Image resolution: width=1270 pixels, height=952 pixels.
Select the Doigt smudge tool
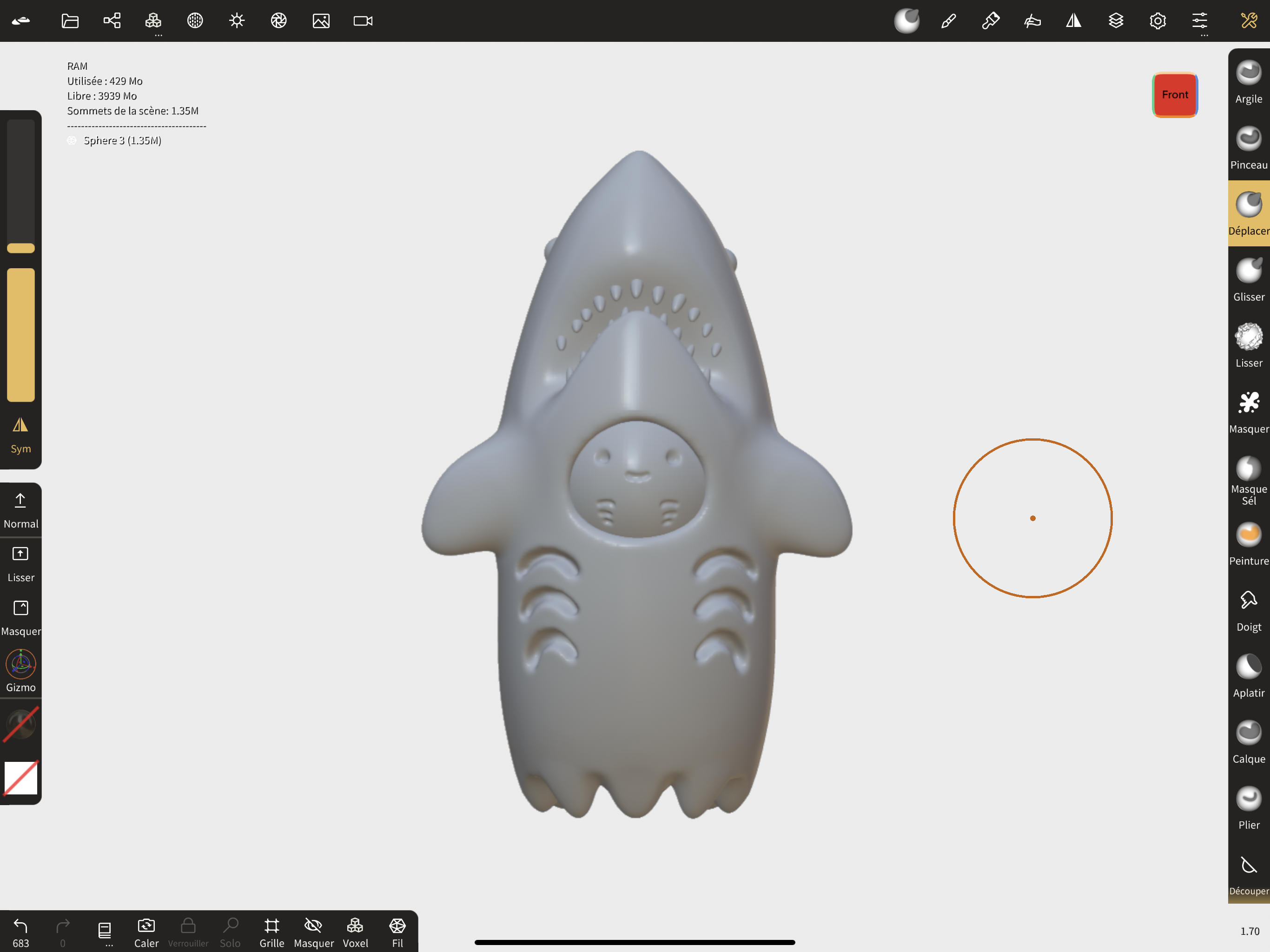pyautogui.click(x=1248, y=610)
